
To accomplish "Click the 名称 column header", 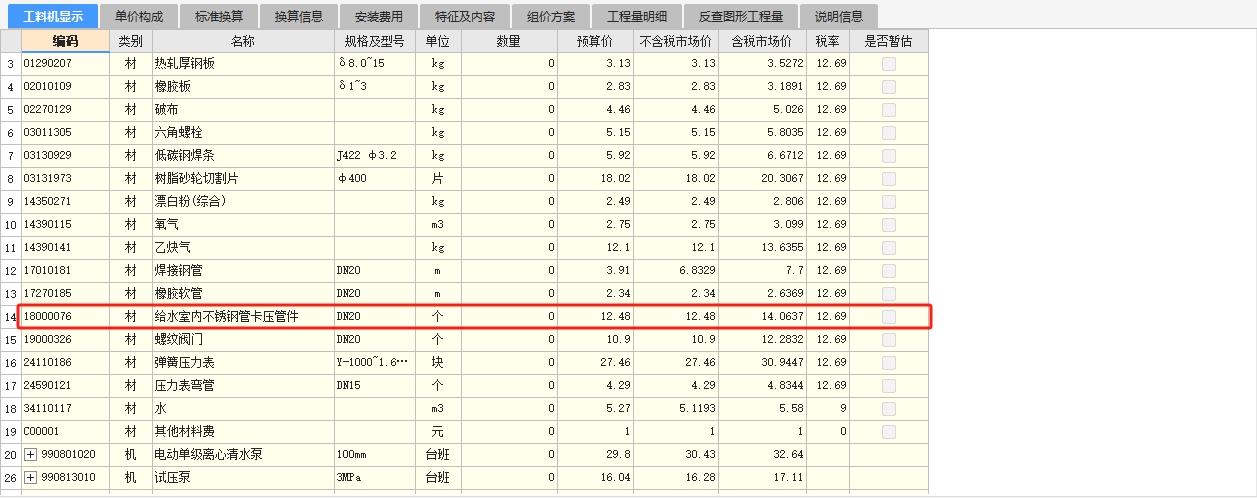I will [x=243, y=41].
